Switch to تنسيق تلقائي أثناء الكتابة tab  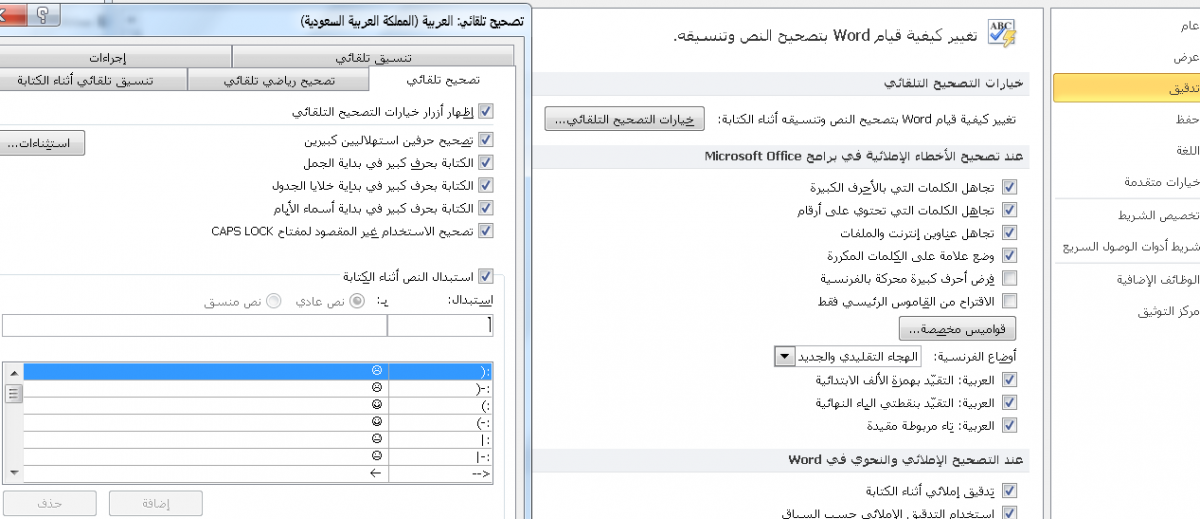(x=94, y=81)
